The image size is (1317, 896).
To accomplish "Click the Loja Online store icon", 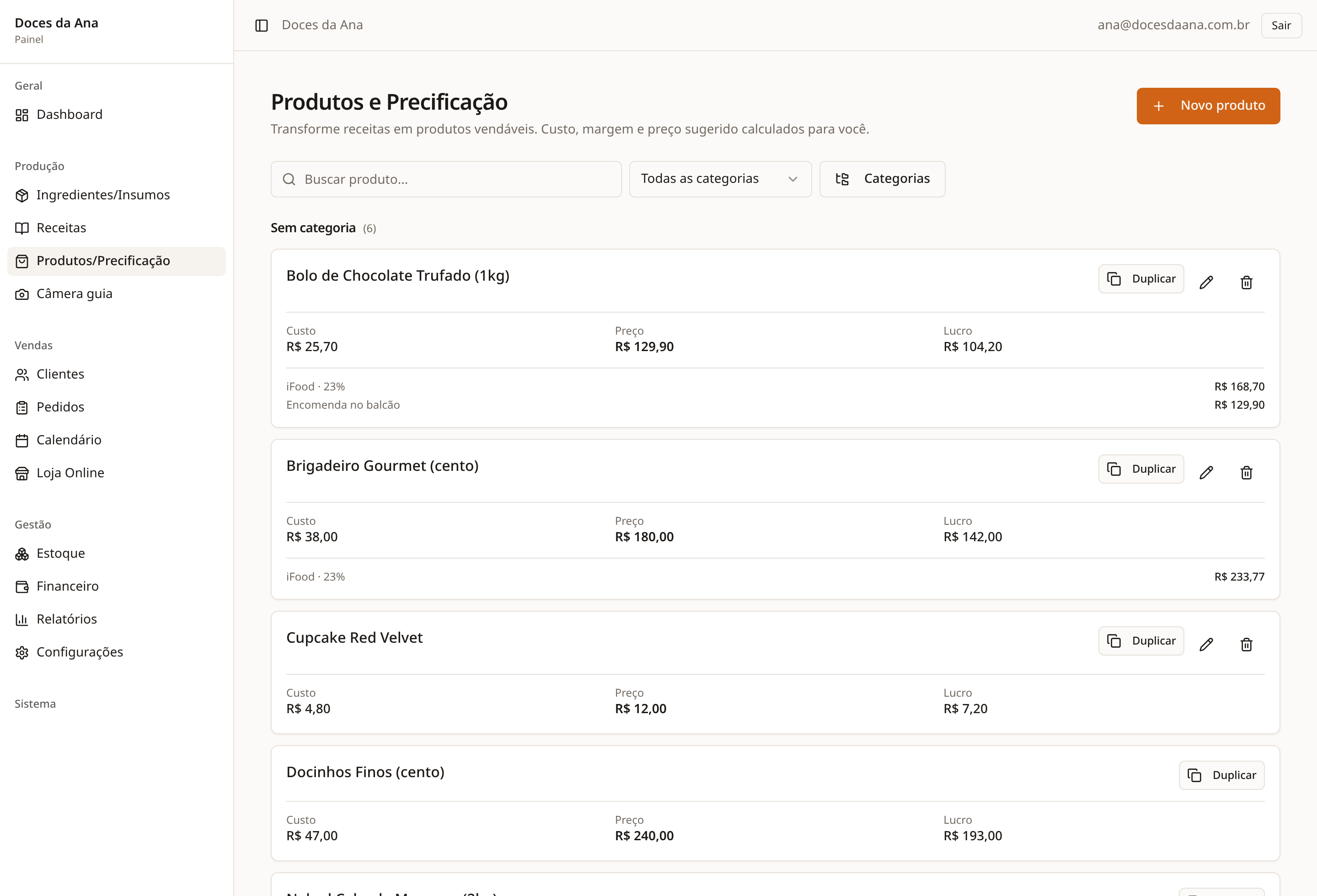I will (22, 473).
